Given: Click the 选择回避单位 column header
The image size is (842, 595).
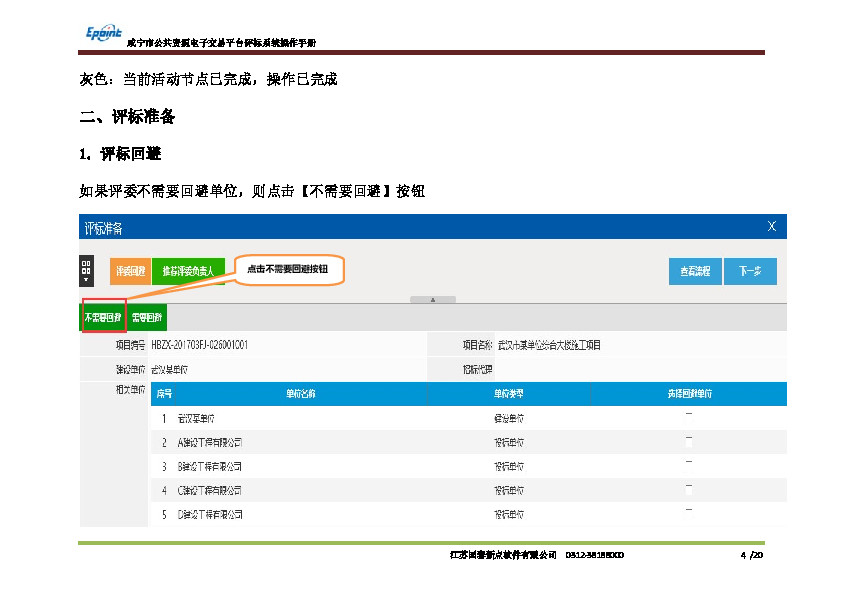Looking at the screenshot, I should (x=689, y=394).
